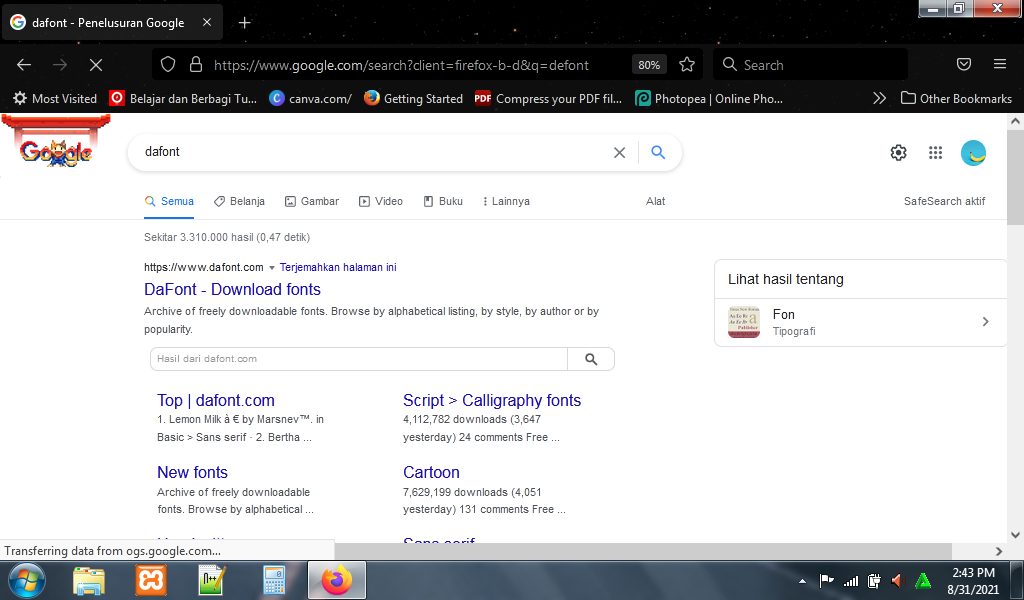This screenshot has height=600, width=1024.
Task: Expand the overflow bookmarks chevron
Action: coord(879,98)
